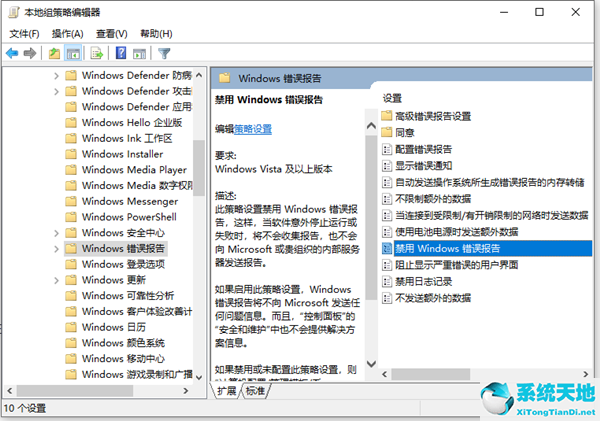The height and width of the screenshot is (421, 600).
Task: Click the settings list horizontal scrollbar thumb
Action: pyautogui.click(x=430, y=374)
